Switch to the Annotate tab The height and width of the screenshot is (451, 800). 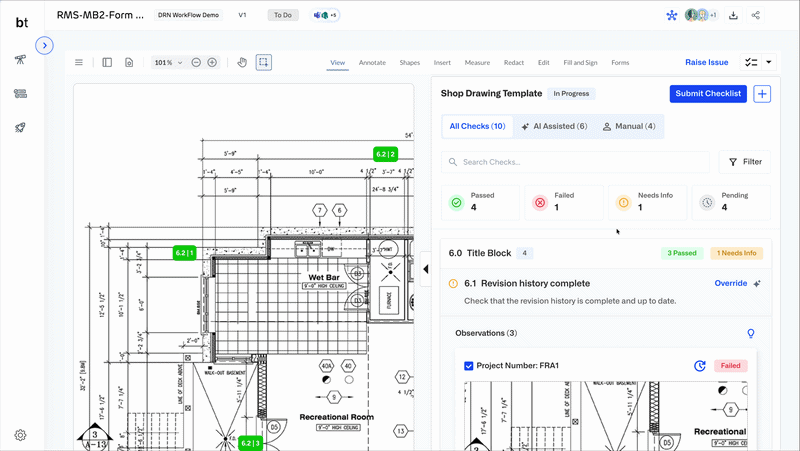[372, 63]
